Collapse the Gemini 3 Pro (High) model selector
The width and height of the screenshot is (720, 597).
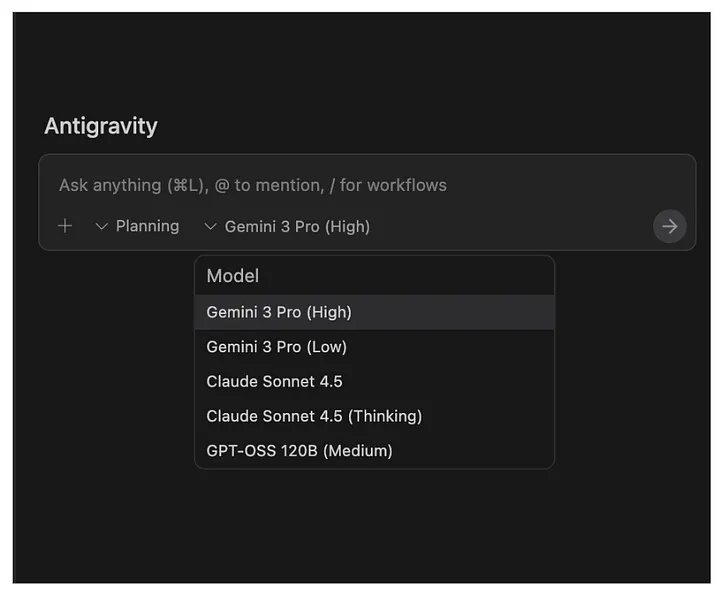click(x=287, y=227)
